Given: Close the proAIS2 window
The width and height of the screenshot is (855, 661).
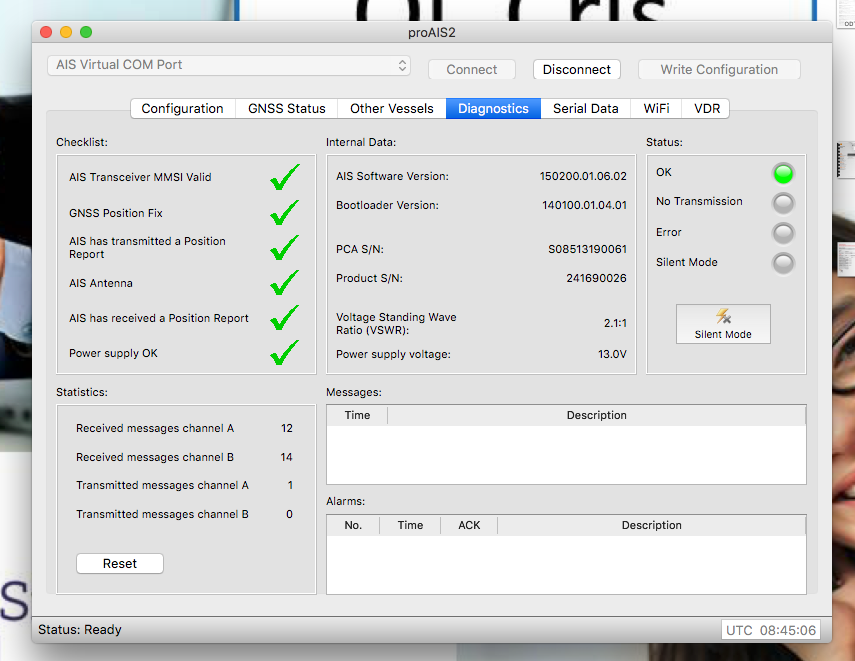Looking at the screenshot, I should coord(46,32).
